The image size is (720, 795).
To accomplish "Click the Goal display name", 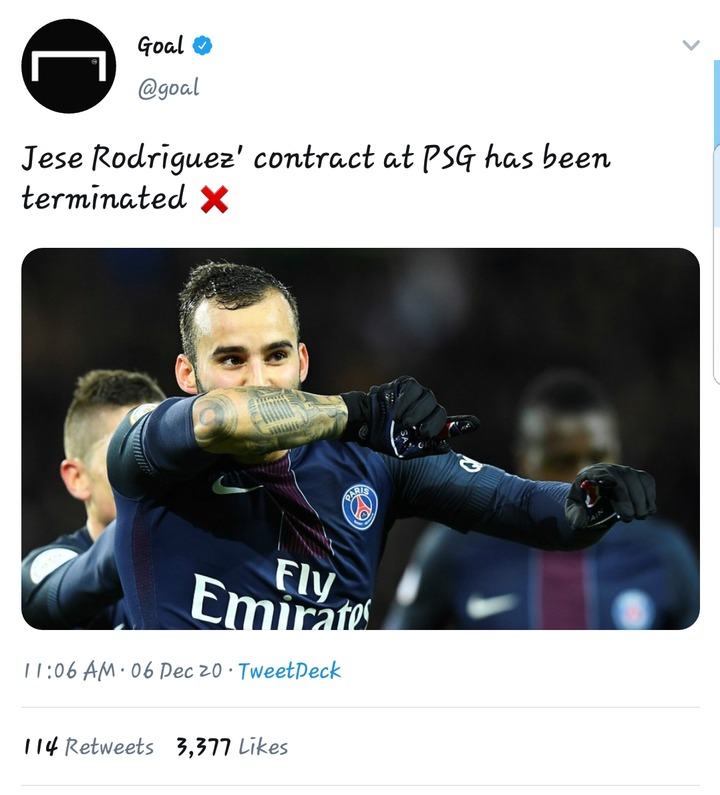I will point(160,46).
